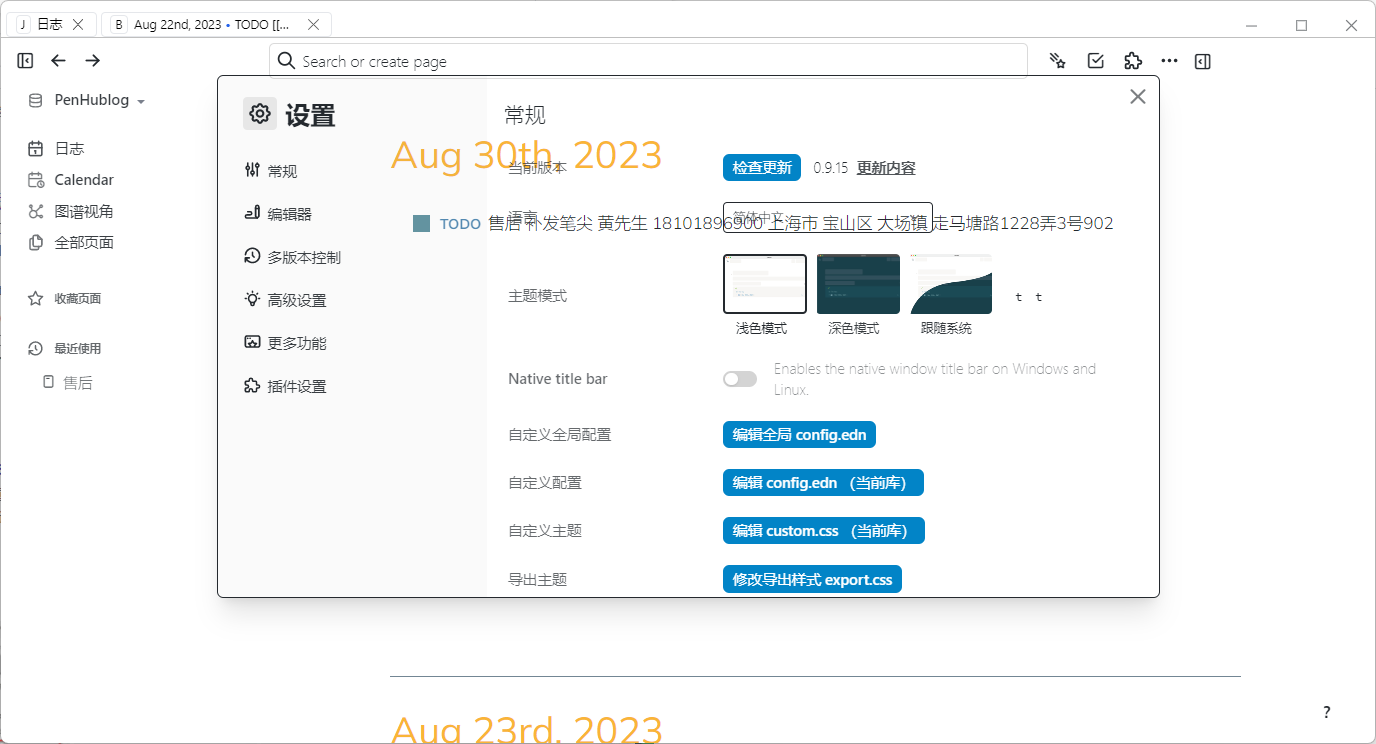Toggle the left sidebar collapse icon
Viewport: 1376px width, 744px height.
pos(25,60)
